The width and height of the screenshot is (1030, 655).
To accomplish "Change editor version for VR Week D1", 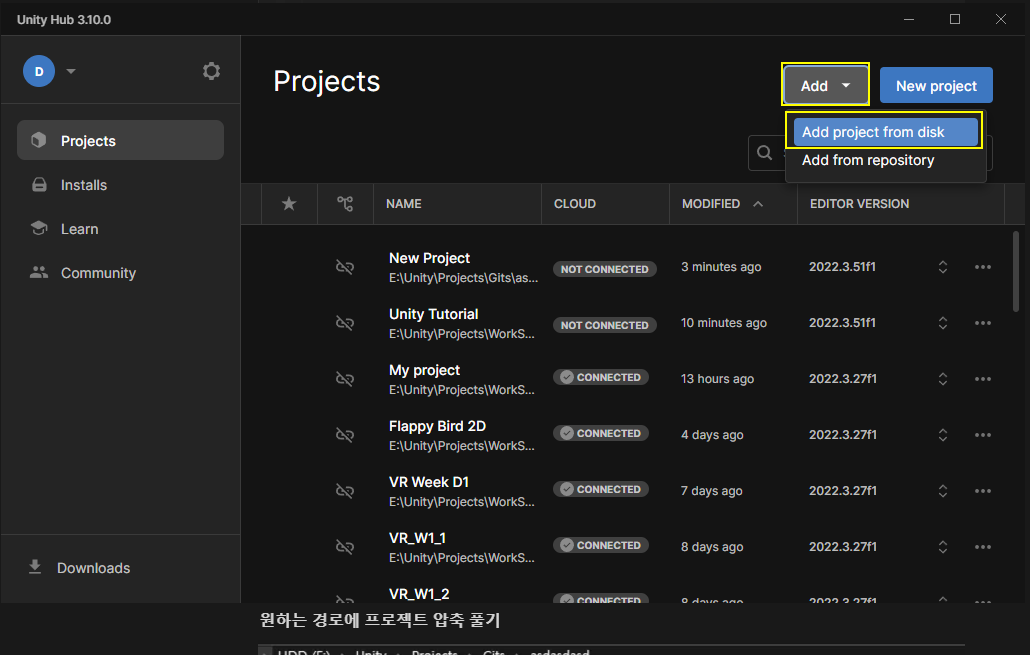I will tap(943, 491).
